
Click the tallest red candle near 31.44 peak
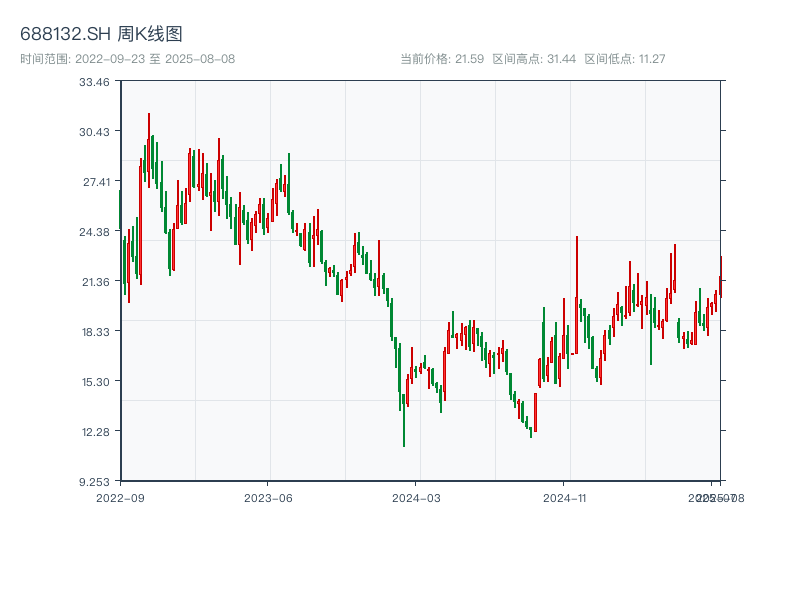[149, 151]
